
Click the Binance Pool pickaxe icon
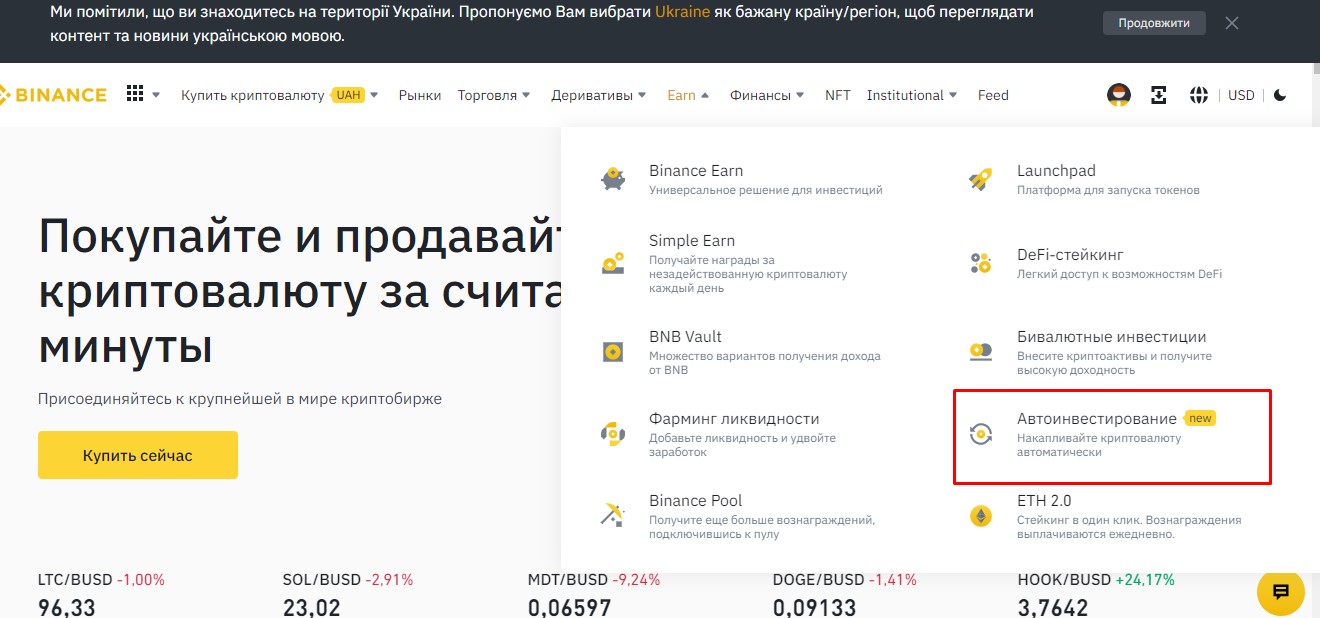click(613, 515)
